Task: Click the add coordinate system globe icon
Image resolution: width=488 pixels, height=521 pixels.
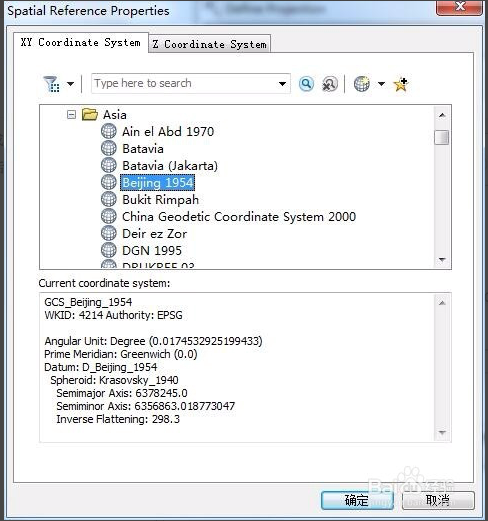Action: (362, 84)
